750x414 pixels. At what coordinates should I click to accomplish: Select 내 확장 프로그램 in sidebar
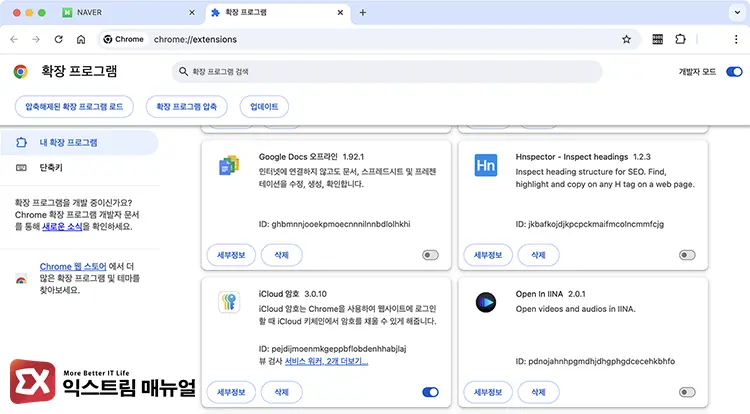[79, 142]
